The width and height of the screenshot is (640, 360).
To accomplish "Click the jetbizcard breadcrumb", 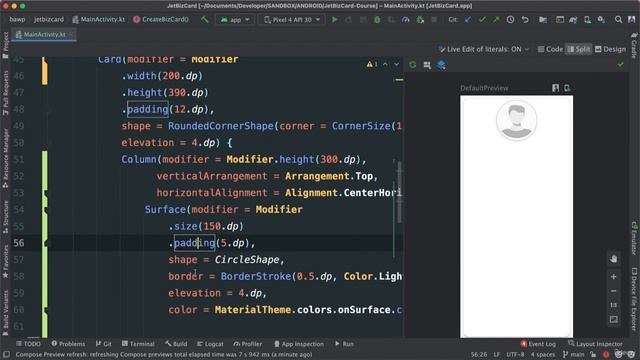I will click(49, 19).
